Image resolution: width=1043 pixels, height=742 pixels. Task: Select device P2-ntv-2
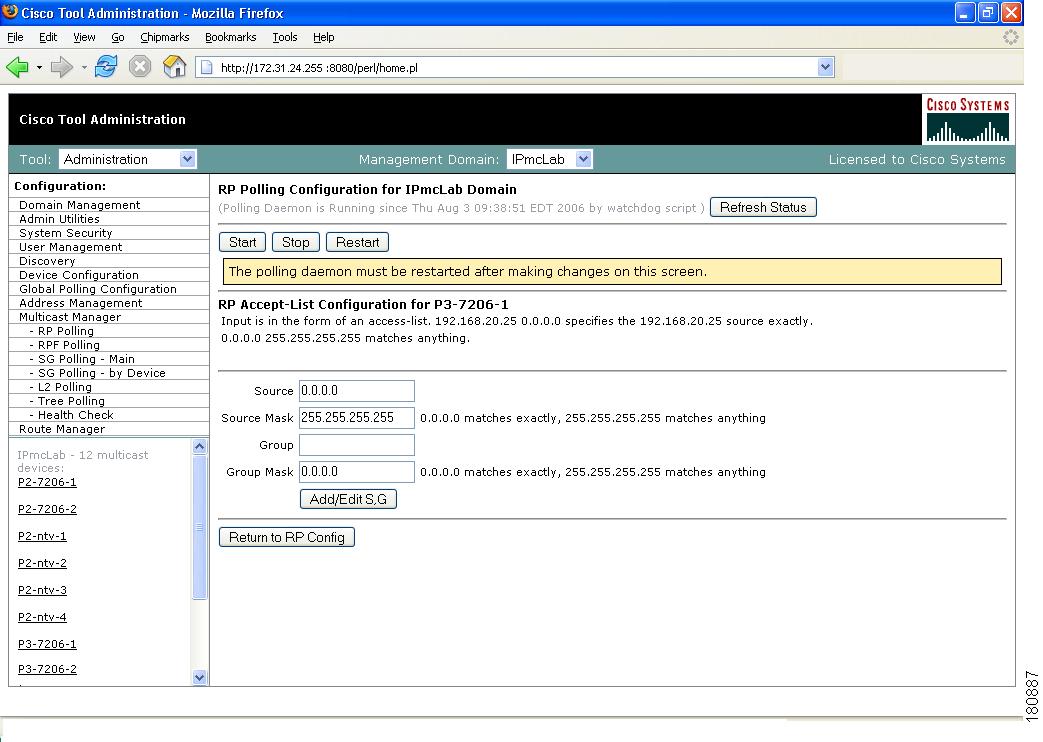click(x=42, y=563)
